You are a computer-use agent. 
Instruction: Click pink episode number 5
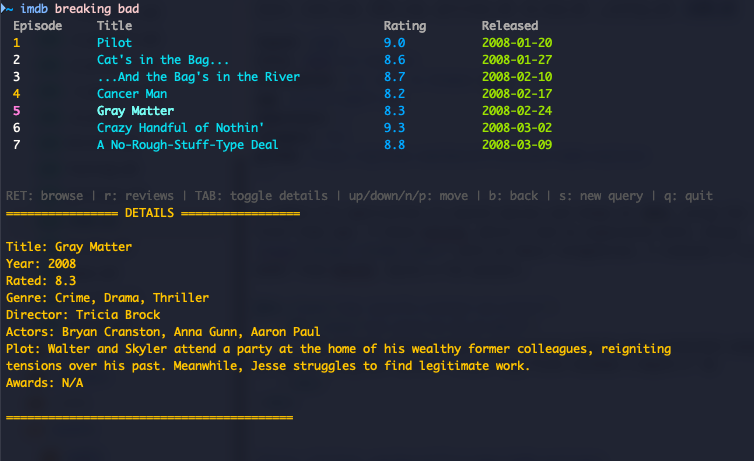(16, 111)
